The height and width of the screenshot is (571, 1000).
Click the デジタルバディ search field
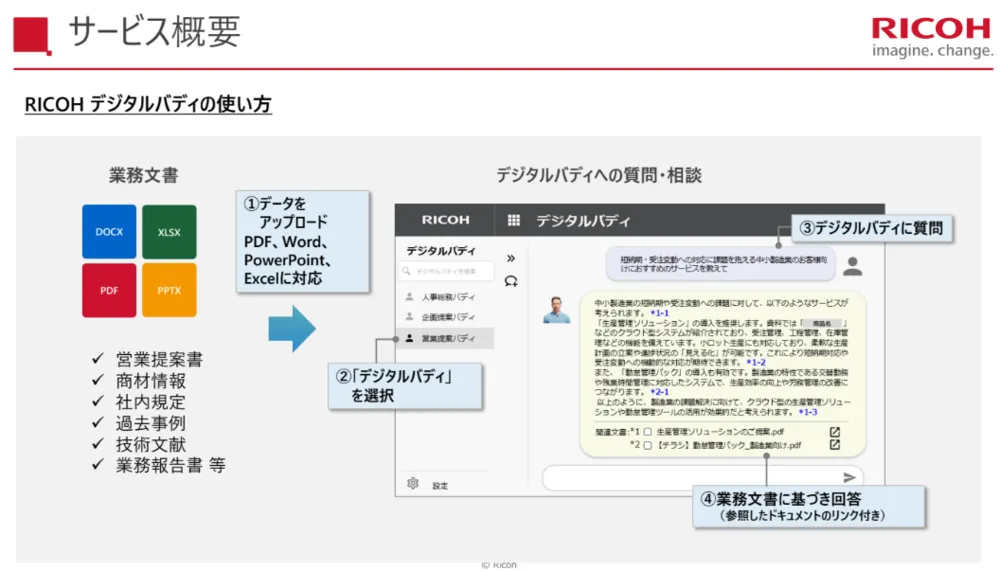pos(447,271)
